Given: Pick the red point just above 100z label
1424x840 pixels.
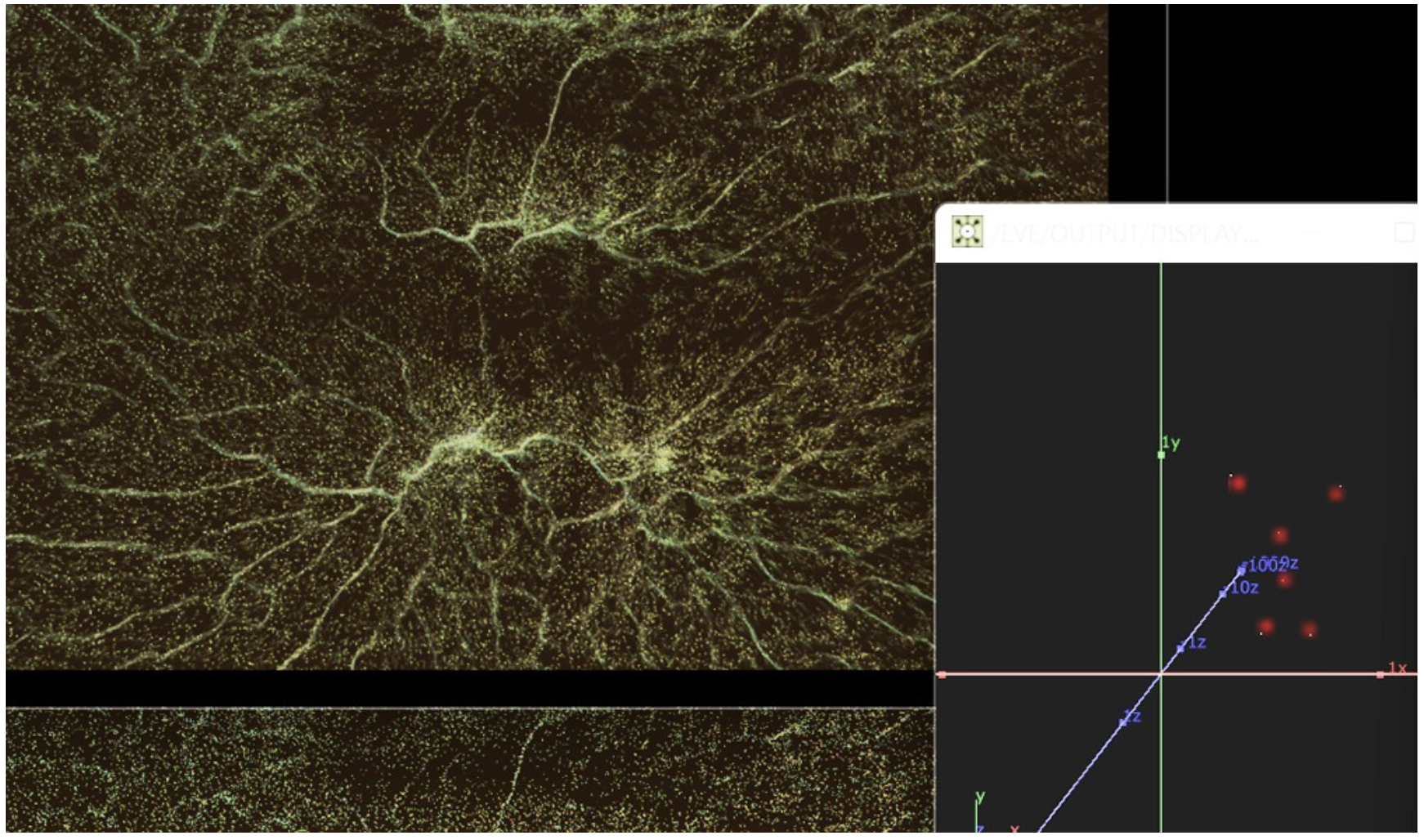Looking at the screenshot, I should (1280, 535).
